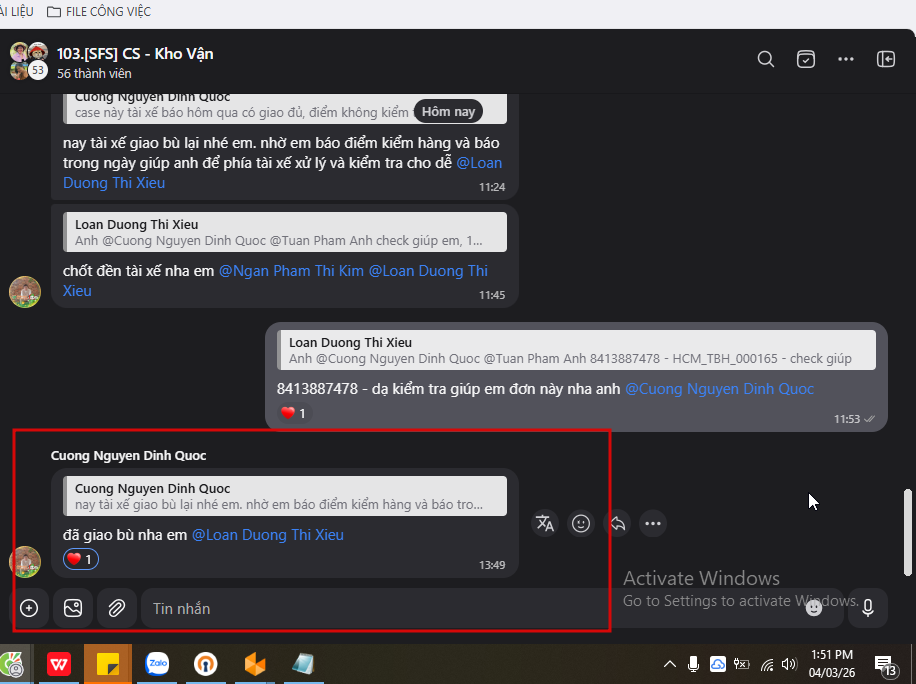Viewport: 916px width, 684px height.
Task: Open the orange cube app in taskbar
Action: pos(255,664)
